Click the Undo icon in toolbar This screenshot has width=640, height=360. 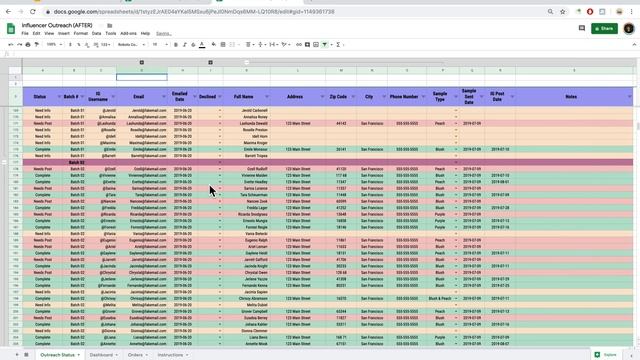click(11, 44)
